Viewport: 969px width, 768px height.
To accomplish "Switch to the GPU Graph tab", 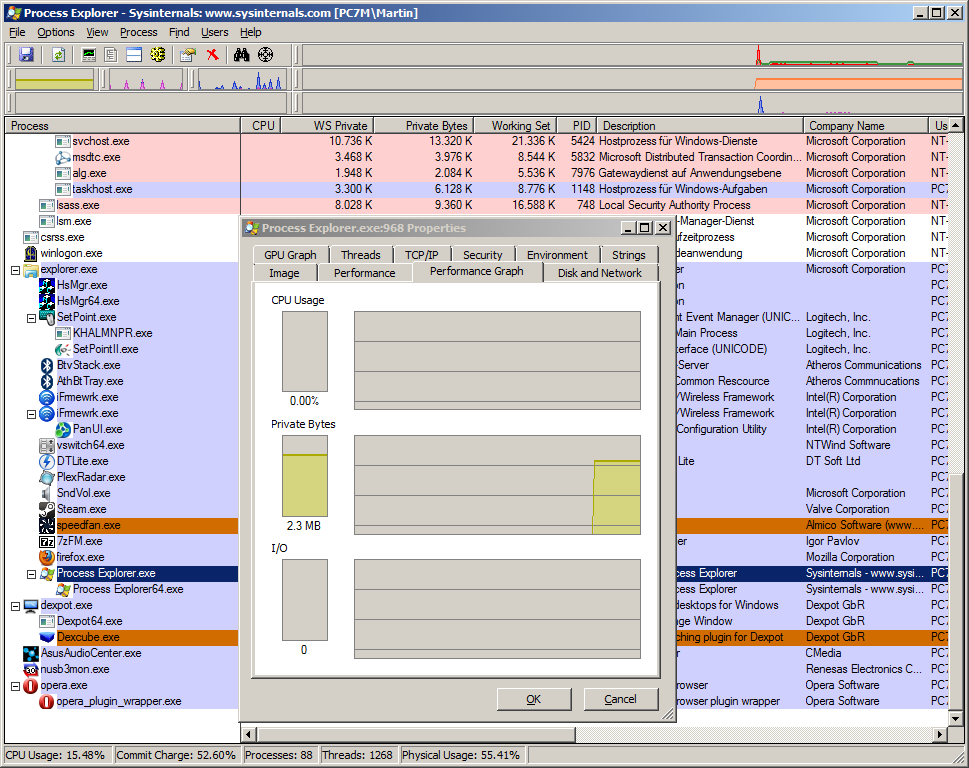I will click(x=290, y=255).
